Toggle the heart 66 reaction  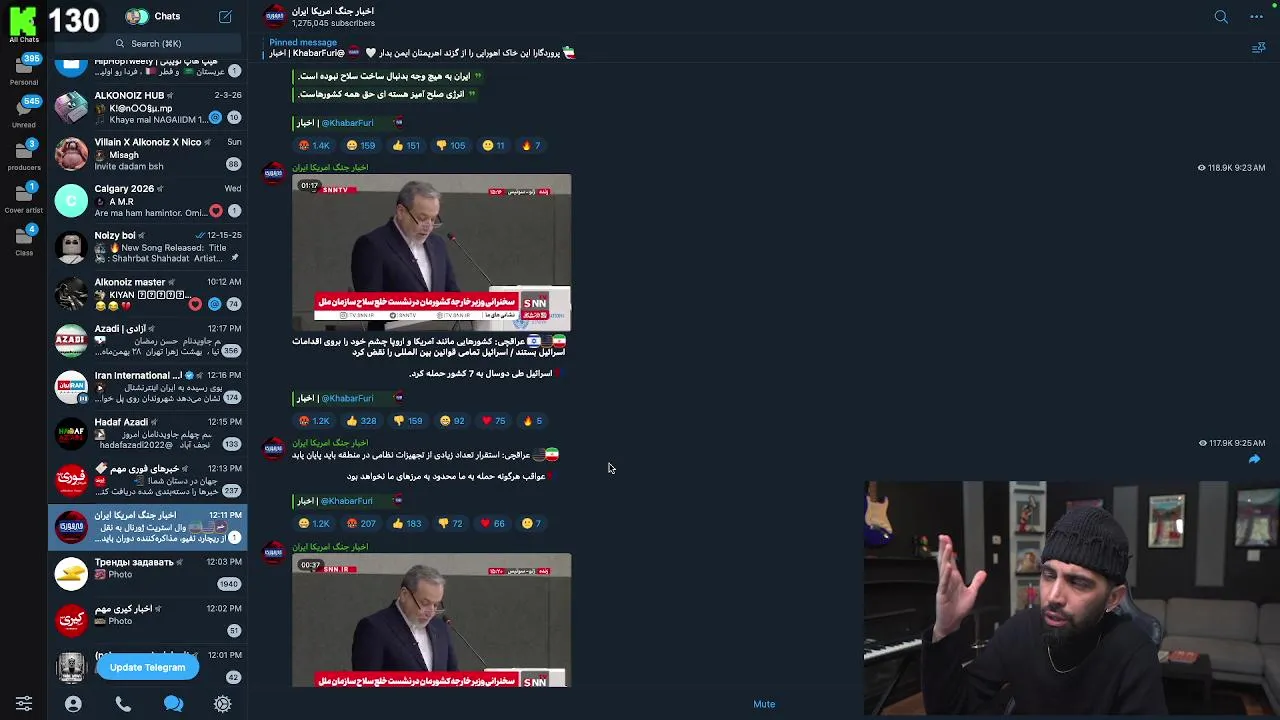pos(492,523)
